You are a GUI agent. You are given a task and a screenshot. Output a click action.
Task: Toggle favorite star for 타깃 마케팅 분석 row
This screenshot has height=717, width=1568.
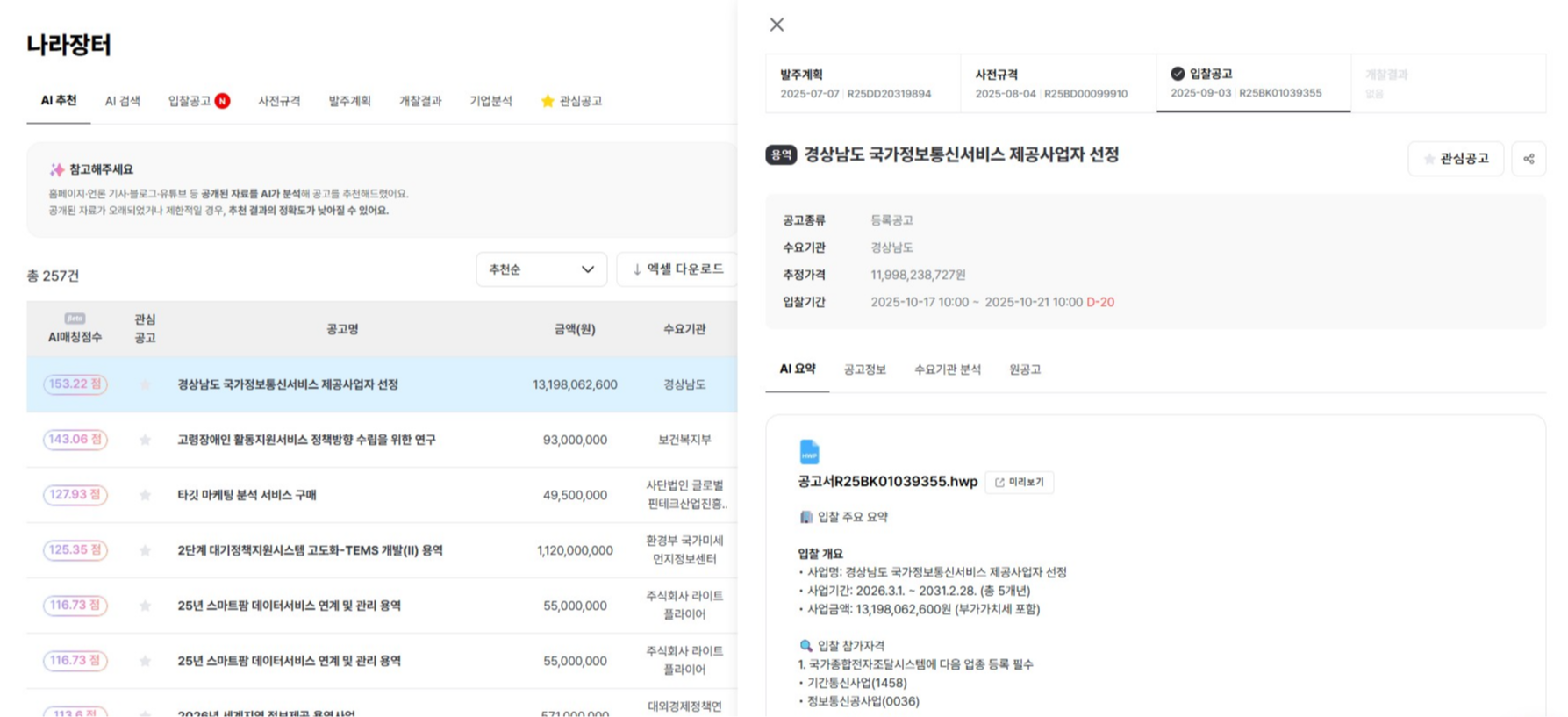click(145, 495)
